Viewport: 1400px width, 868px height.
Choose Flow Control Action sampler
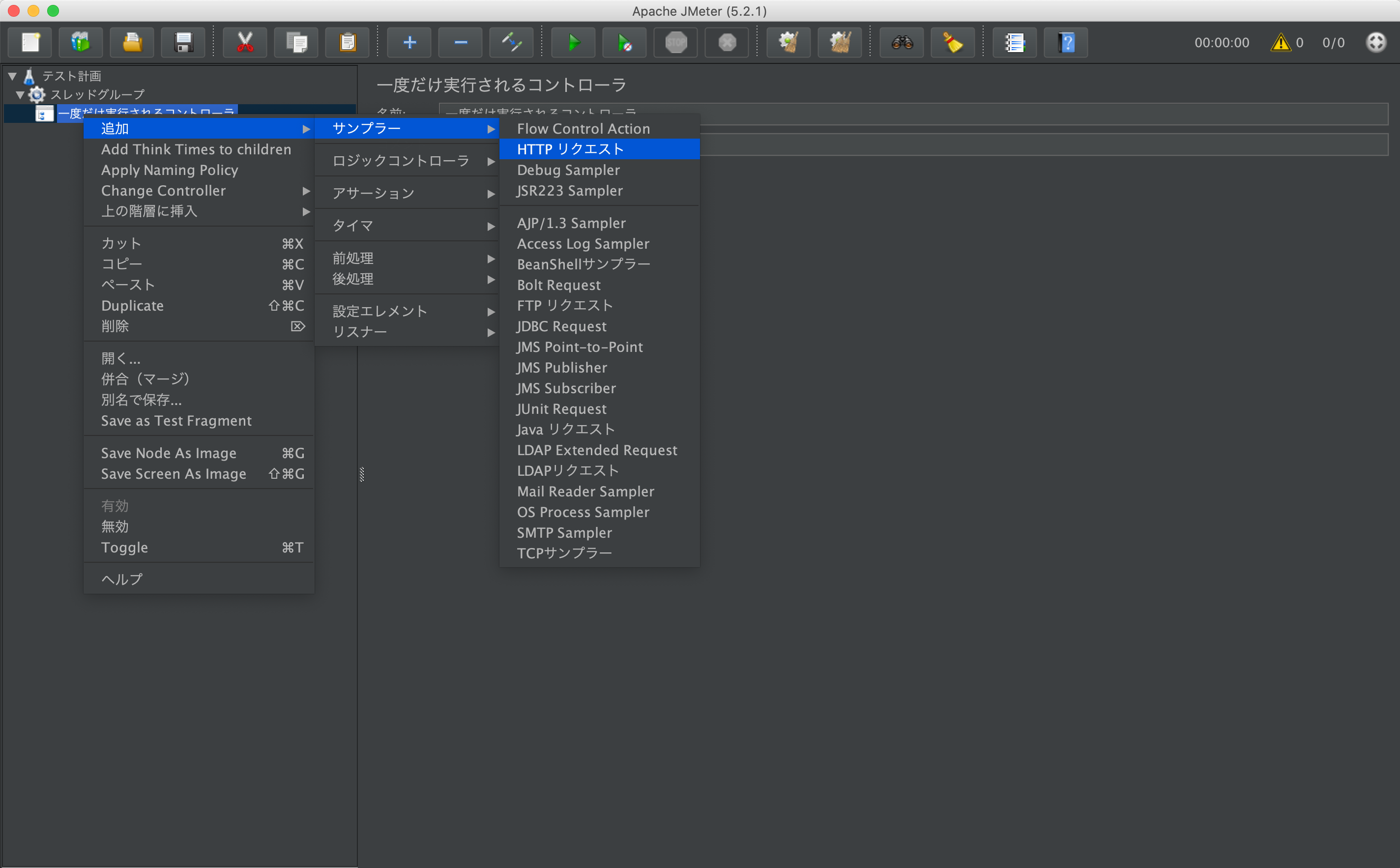click(599, 129)
